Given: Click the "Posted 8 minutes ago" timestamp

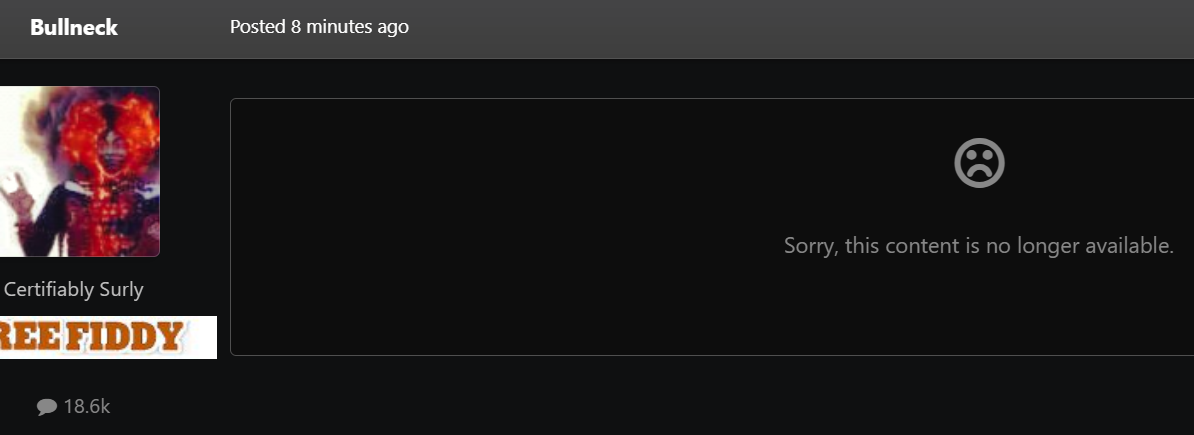Looking at the screenshot, I should (319, 27).
